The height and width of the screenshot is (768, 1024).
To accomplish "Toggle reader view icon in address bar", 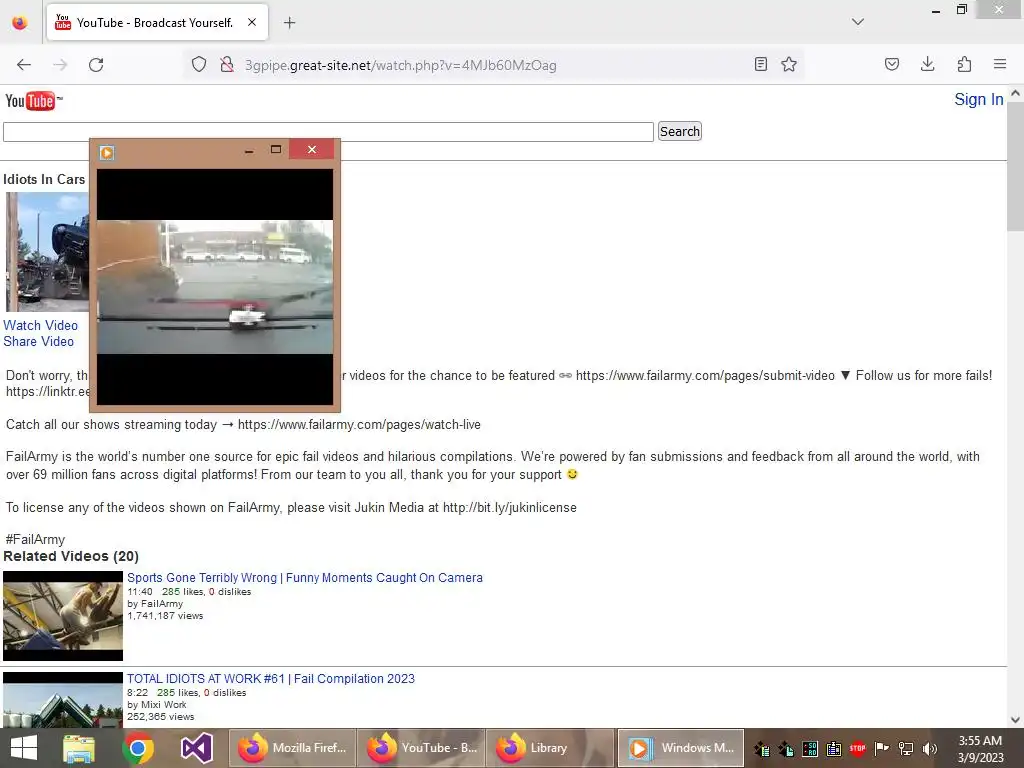I will pyautogui.click(x=760, y=64).
